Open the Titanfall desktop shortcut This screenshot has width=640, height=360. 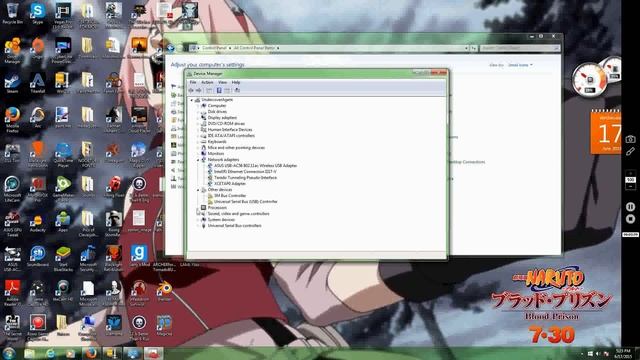pyautogui.click(x=38, y=83)
